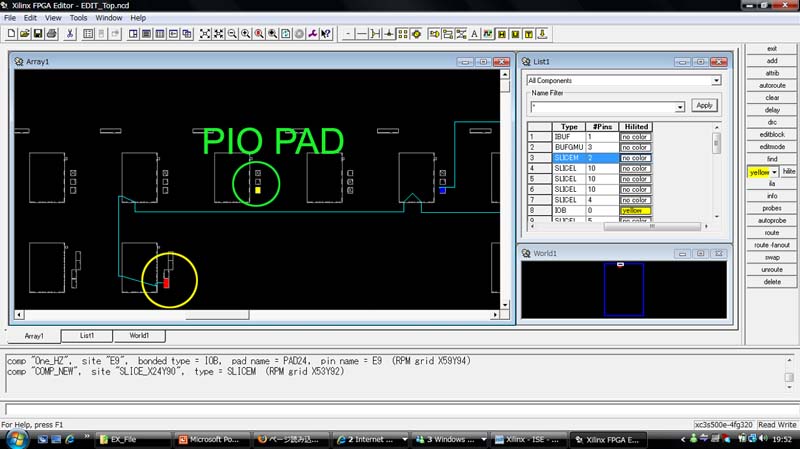The image size is (800, 449).
Task: Zoom in with the plus magnifier icon
Action: coord(245,34)
